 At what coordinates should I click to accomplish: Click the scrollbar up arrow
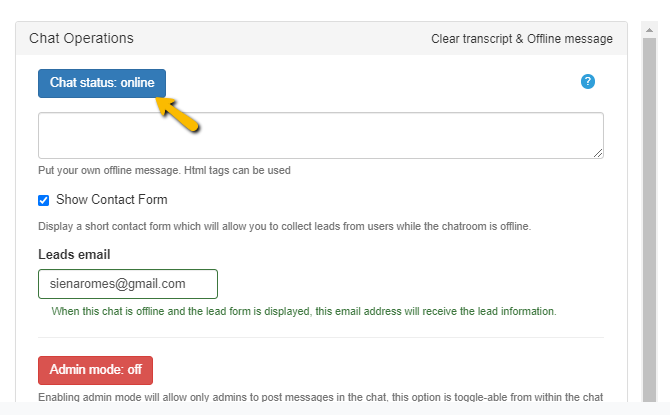pos(649,30)
